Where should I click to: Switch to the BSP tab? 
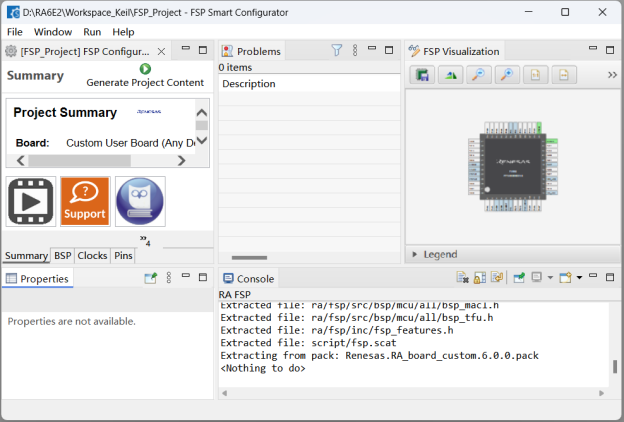tap(62, 256)
